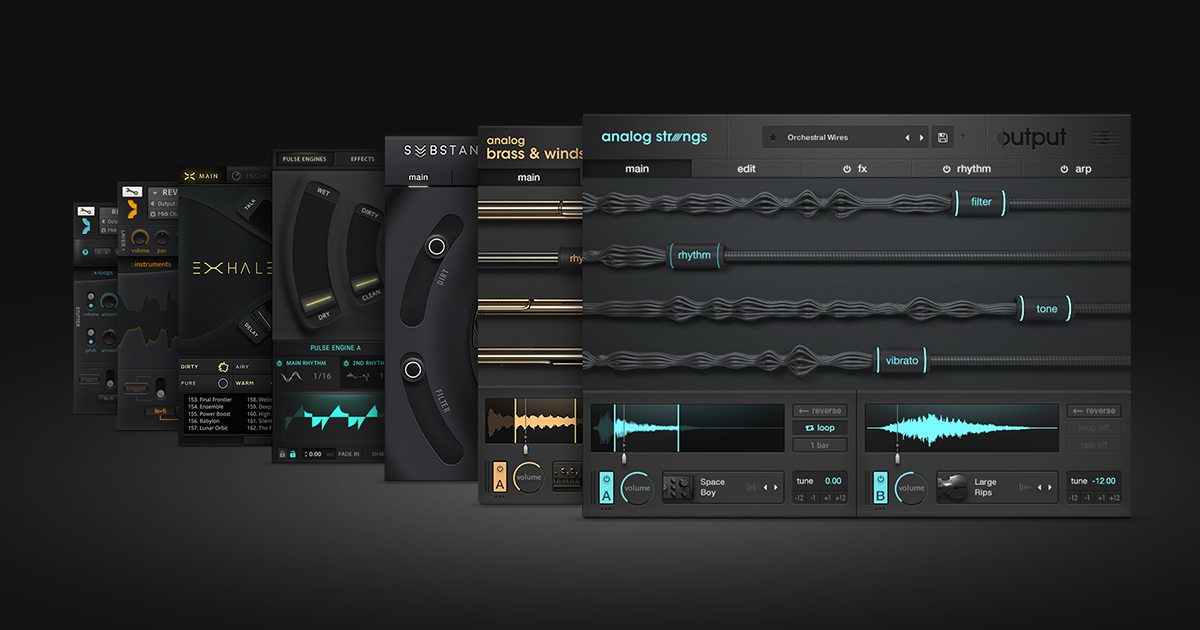Screen dimensions: 1200x630
Task: Click -1 tune button for layer B
Action: (1087, 498)
